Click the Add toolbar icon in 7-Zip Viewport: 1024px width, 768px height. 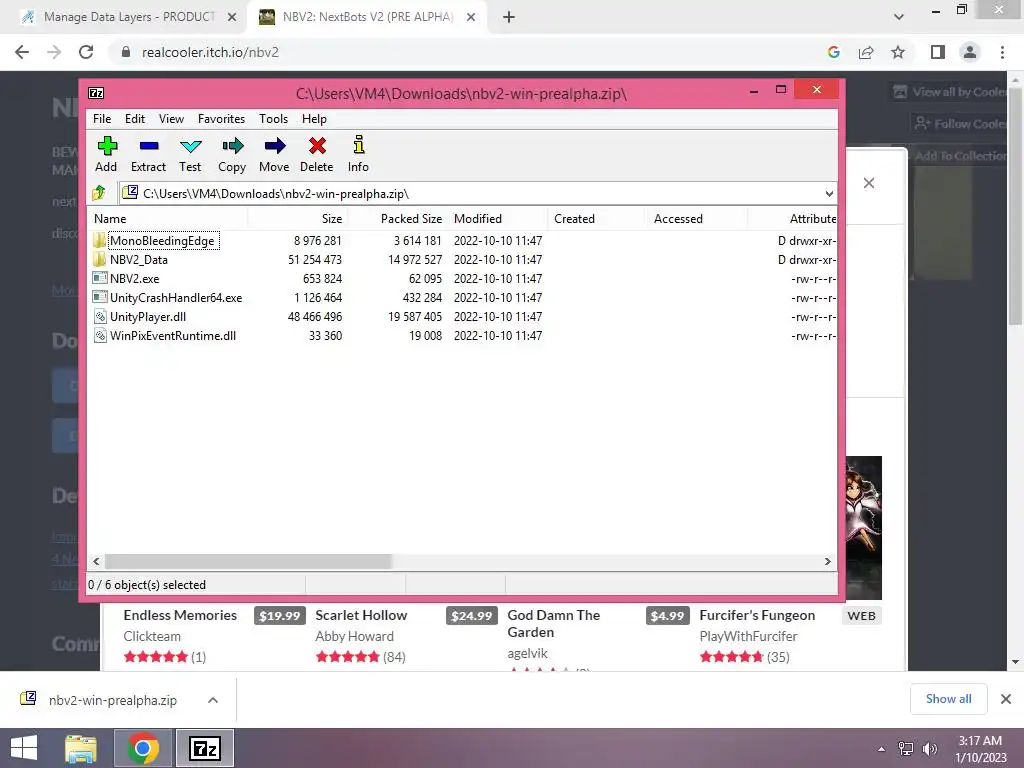107,146
